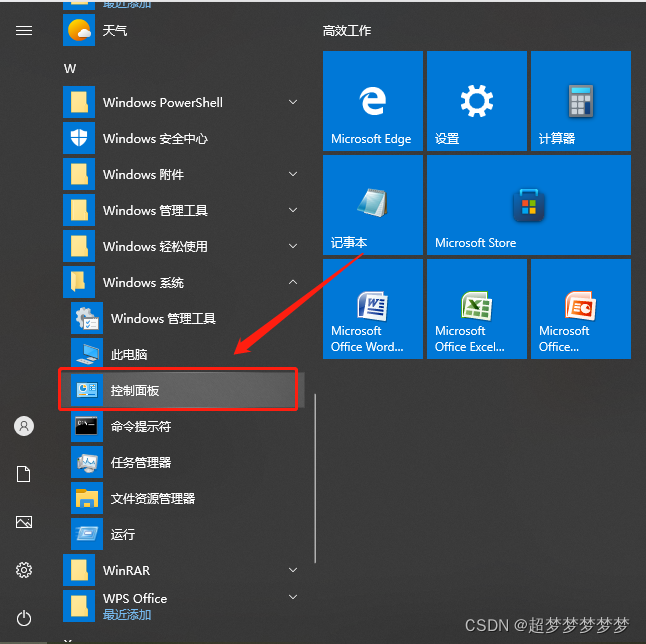
Task: Expand the WinRAR folder chevron
Action: click(293, 570)
